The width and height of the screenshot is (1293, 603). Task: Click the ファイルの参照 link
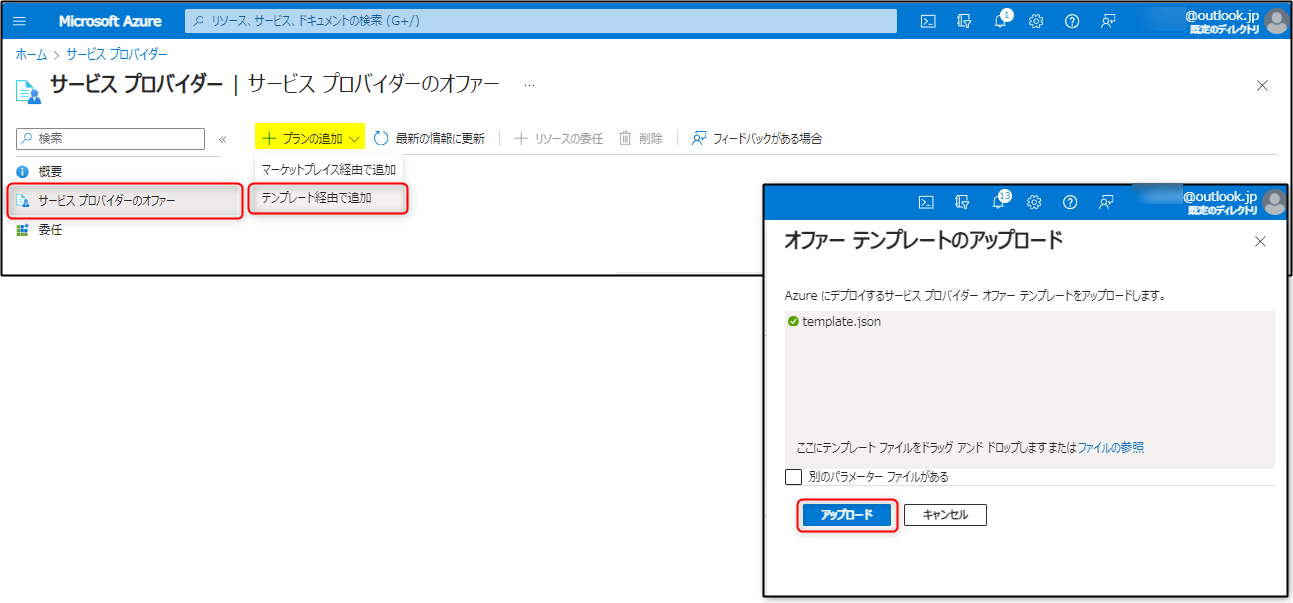point(1111,447)
